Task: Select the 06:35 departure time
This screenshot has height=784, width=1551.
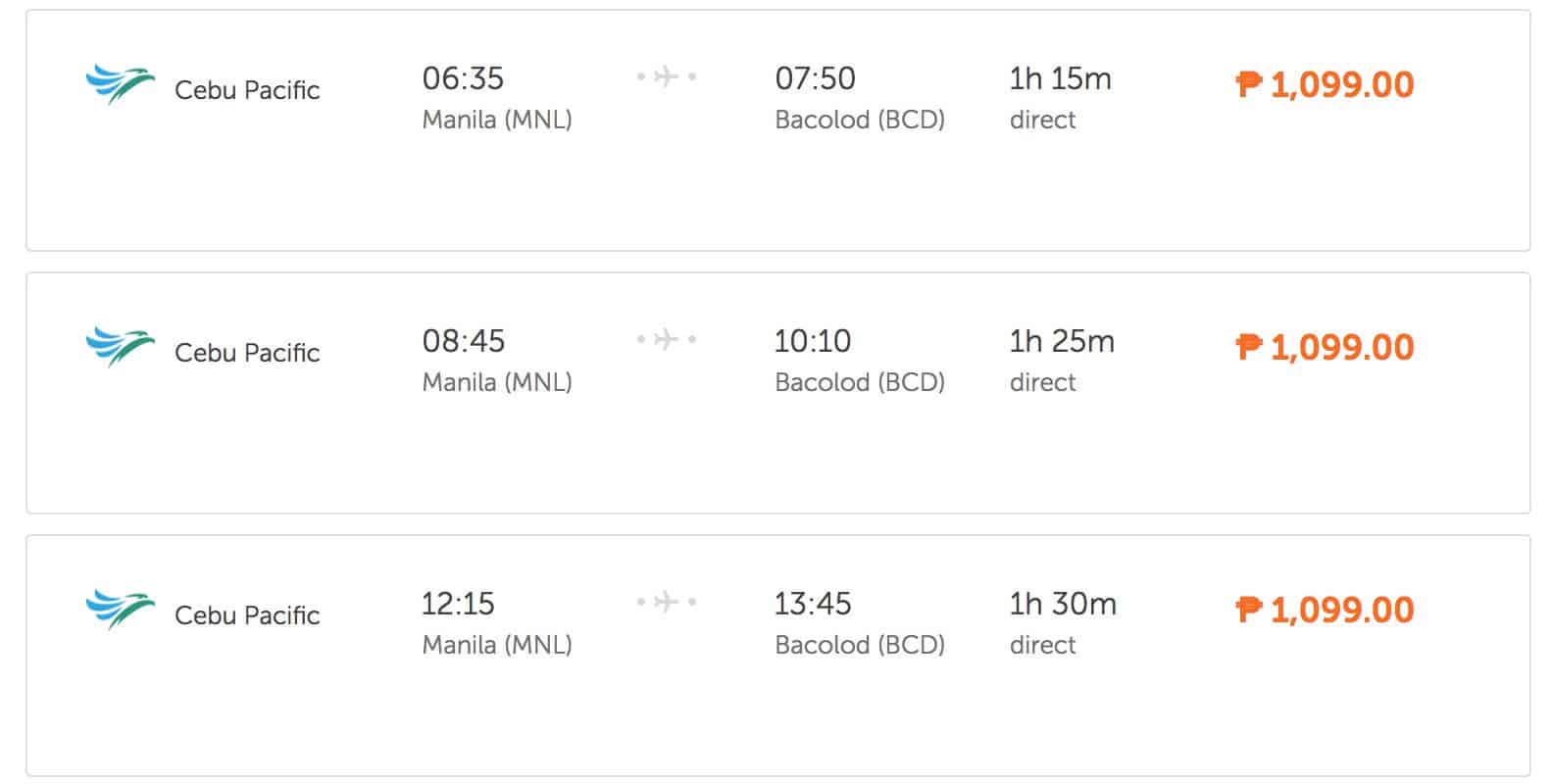Action: [463, 78]
